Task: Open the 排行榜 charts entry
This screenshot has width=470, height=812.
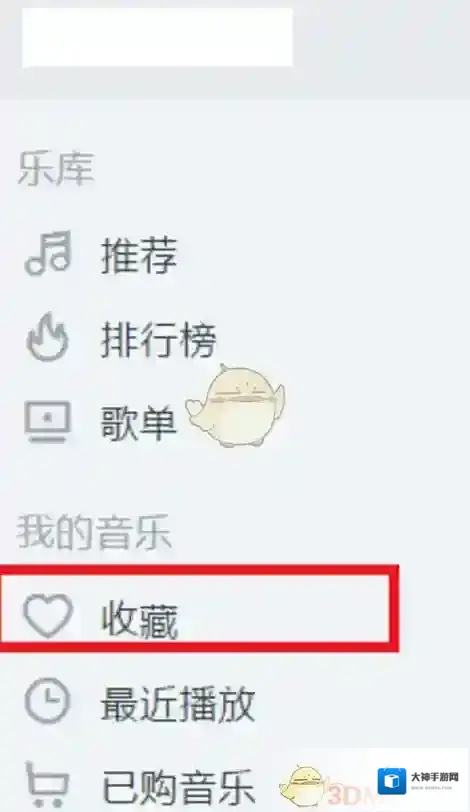Action: click(x=158, y=339)
